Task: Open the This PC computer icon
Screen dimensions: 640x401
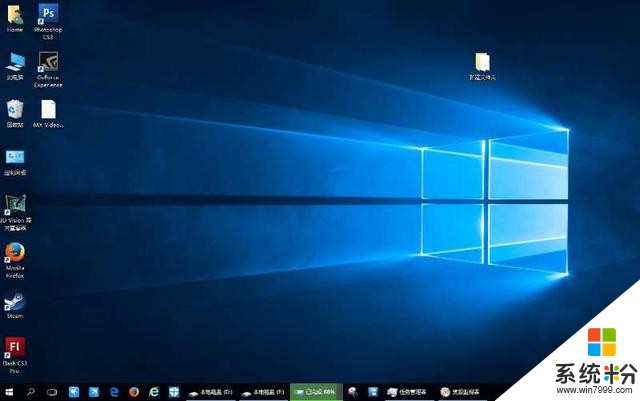Action: [15, 65]
